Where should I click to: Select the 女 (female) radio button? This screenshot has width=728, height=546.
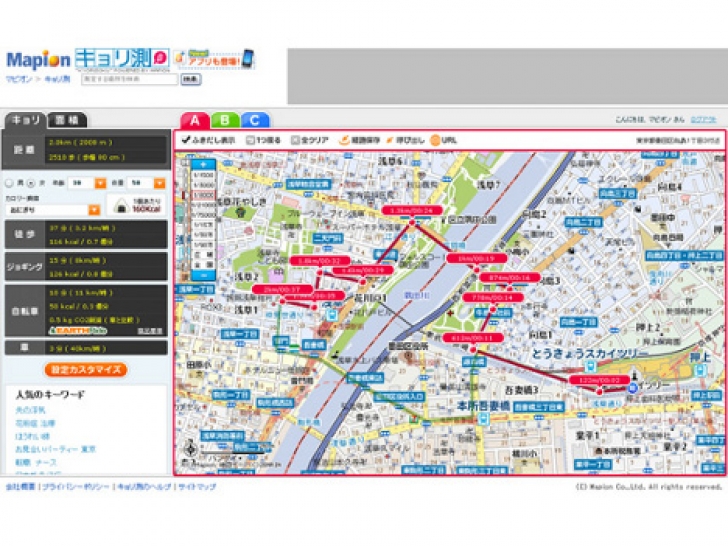click(29, 183)
